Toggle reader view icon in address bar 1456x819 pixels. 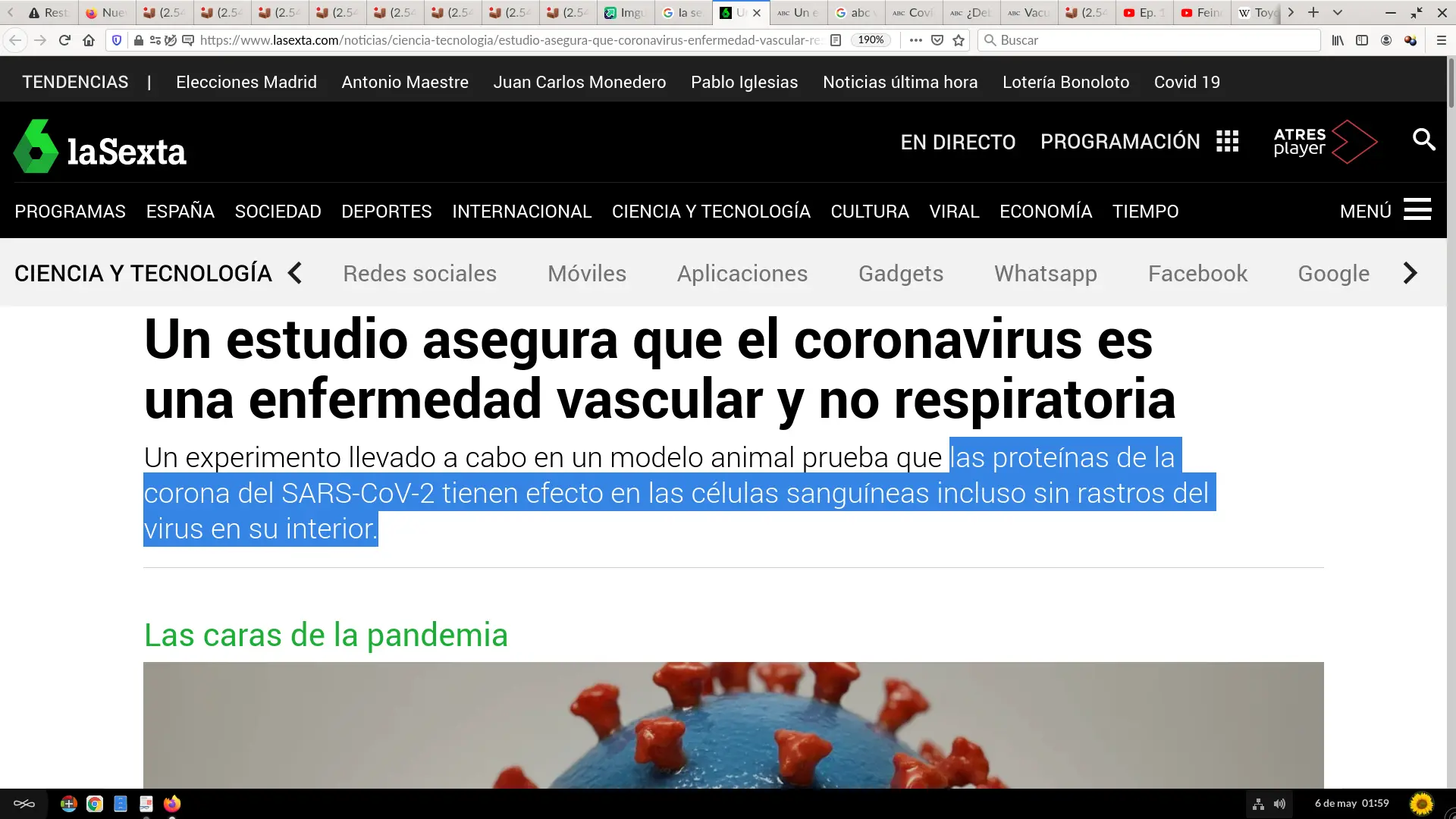836,40
